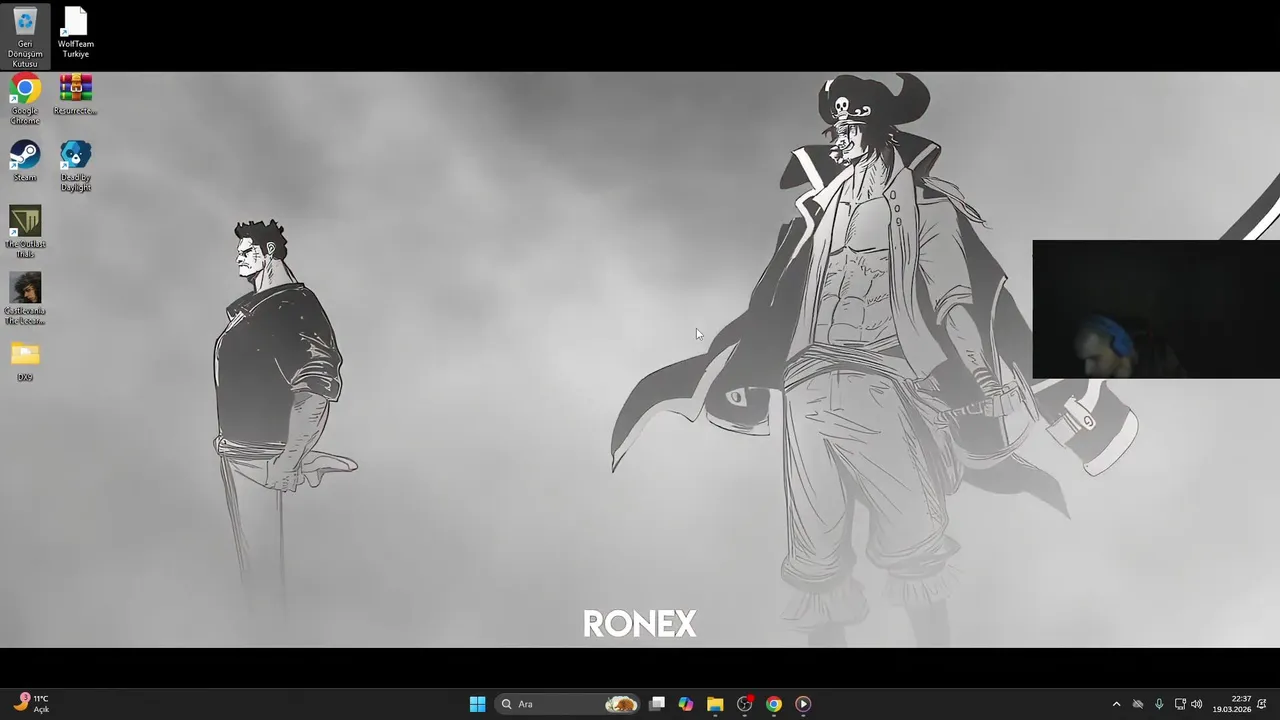The height and width of the screenshot is (720, 1280).
Task: Click the webcam overlay thumbnail
Action: coord(1156,309)
